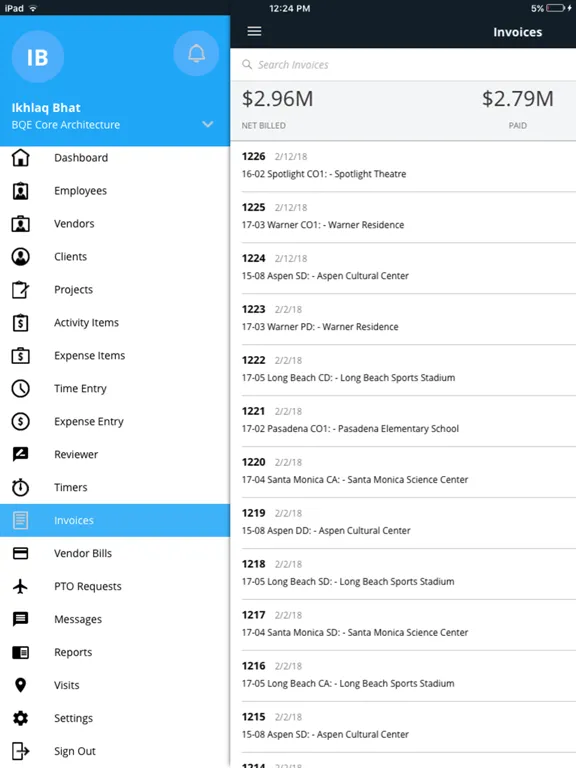Go to Time Entry label

pos(80,388)
